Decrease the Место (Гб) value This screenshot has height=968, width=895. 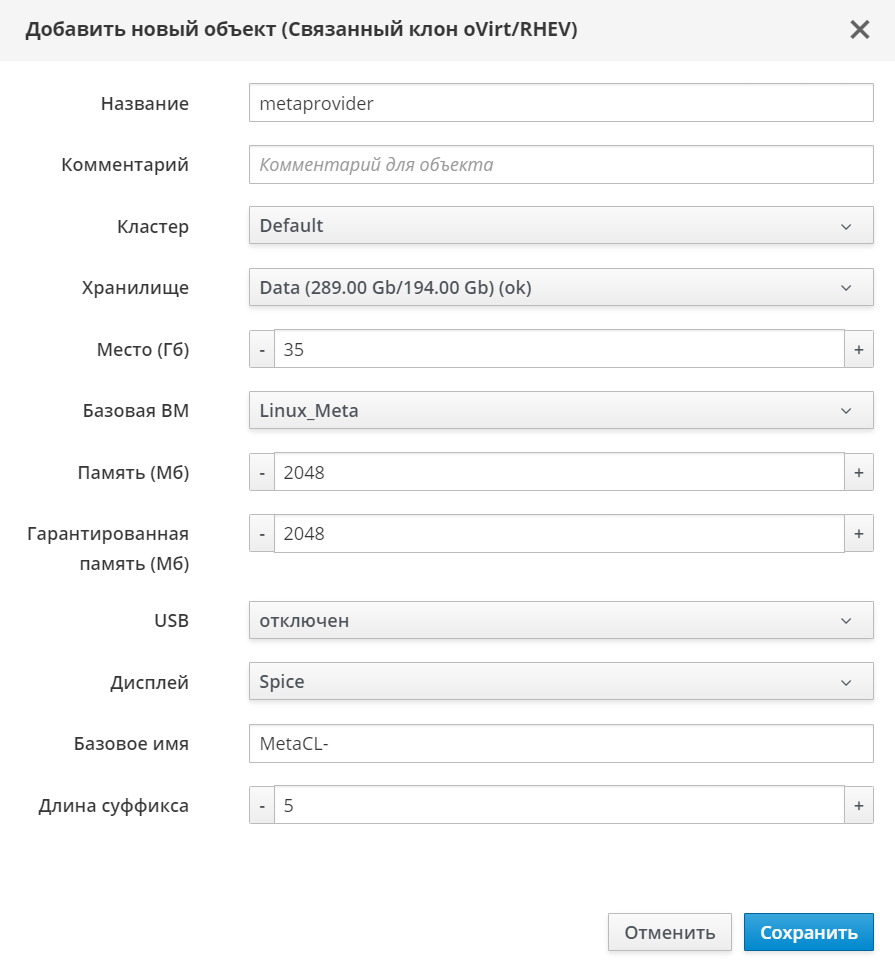pyautogui.click(x=262, y=350)
